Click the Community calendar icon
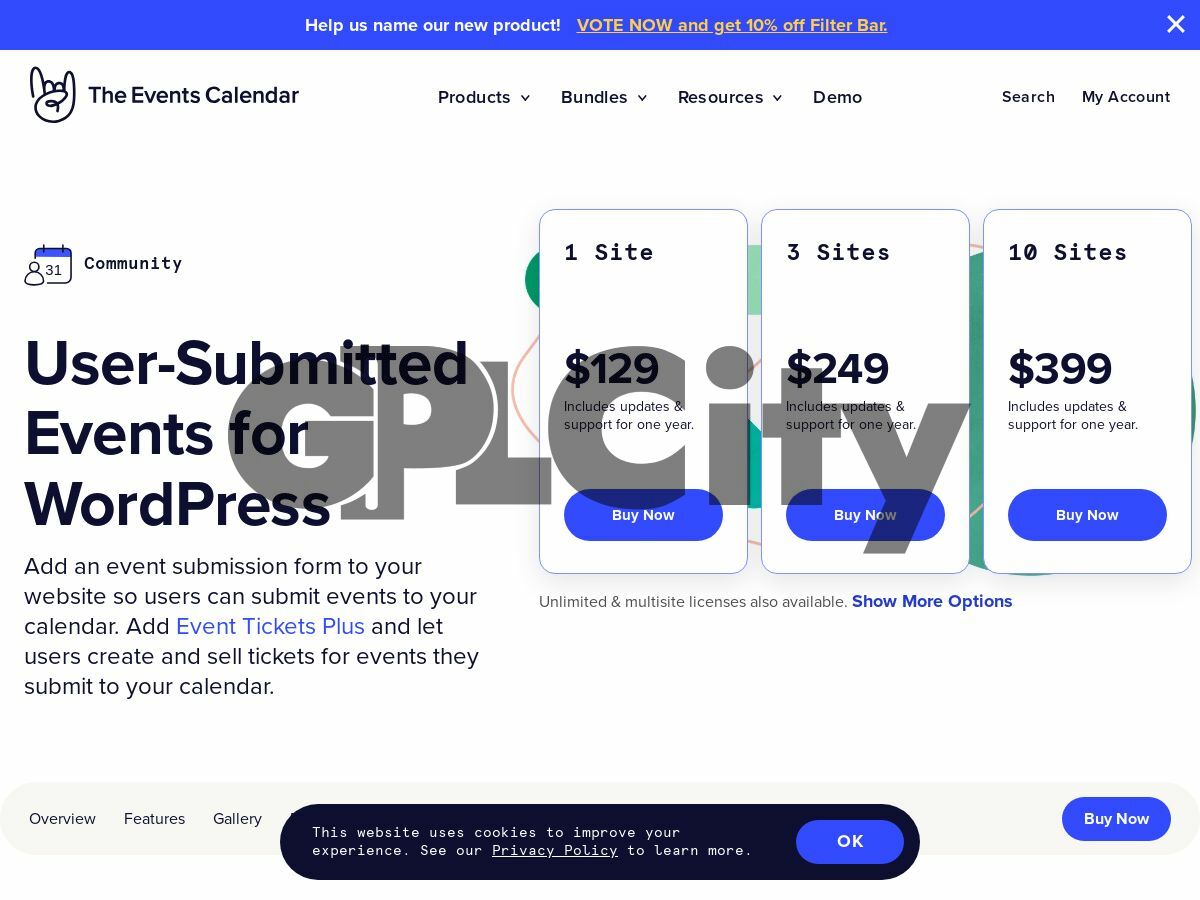The width and height of the screenshot is (1200, 900). pos(48,265)
